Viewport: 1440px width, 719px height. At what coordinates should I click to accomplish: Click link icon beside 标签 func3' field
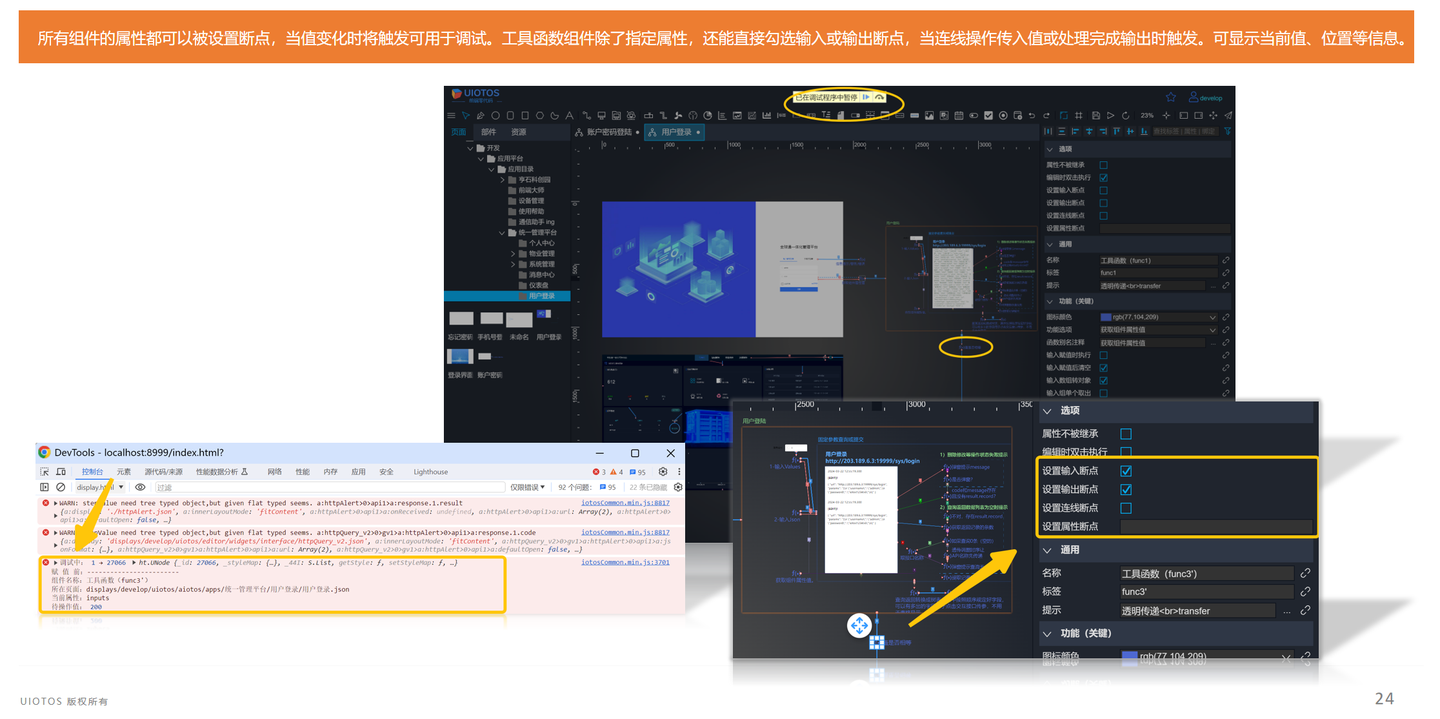pyautogui.click(x=1305, y=591)
